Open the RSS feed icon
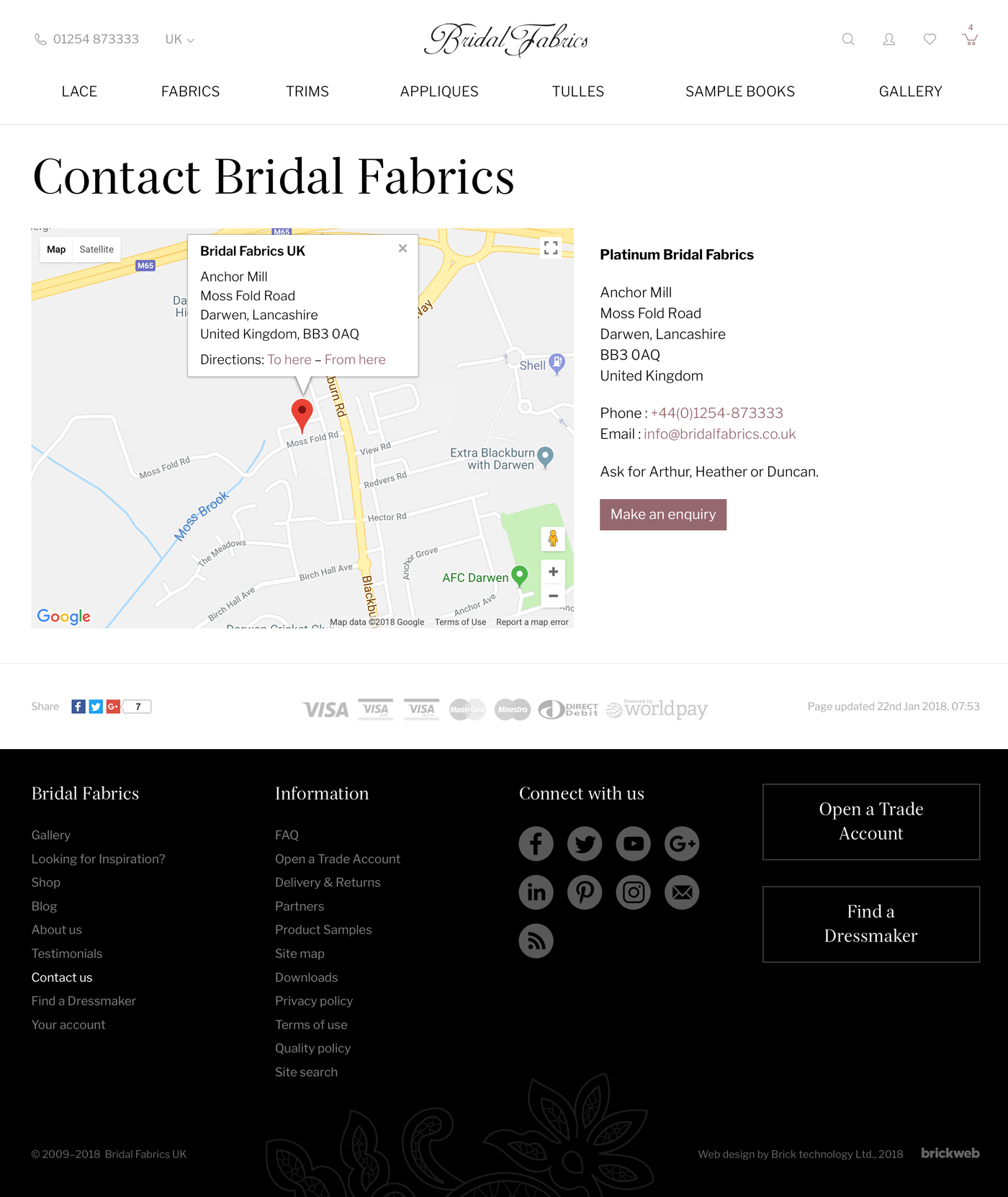Viewport: 1008px width, 1197px height. click(536, 941)
